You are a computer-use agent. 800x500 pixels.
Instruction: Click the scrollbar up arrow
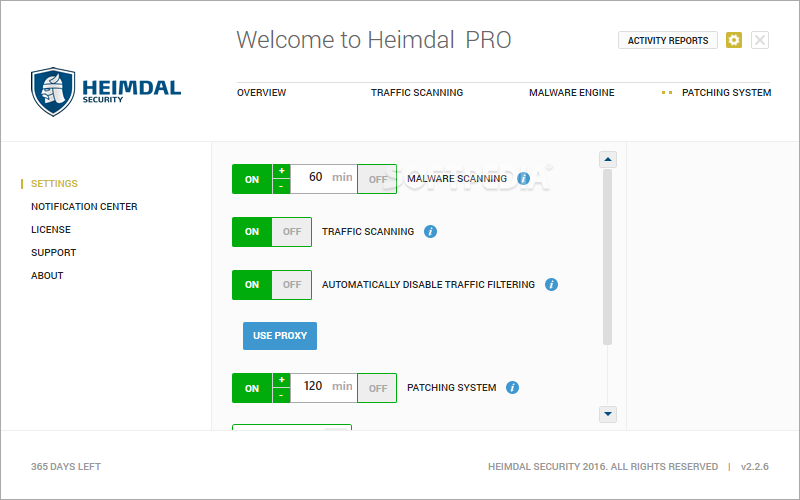coord(608,160)
